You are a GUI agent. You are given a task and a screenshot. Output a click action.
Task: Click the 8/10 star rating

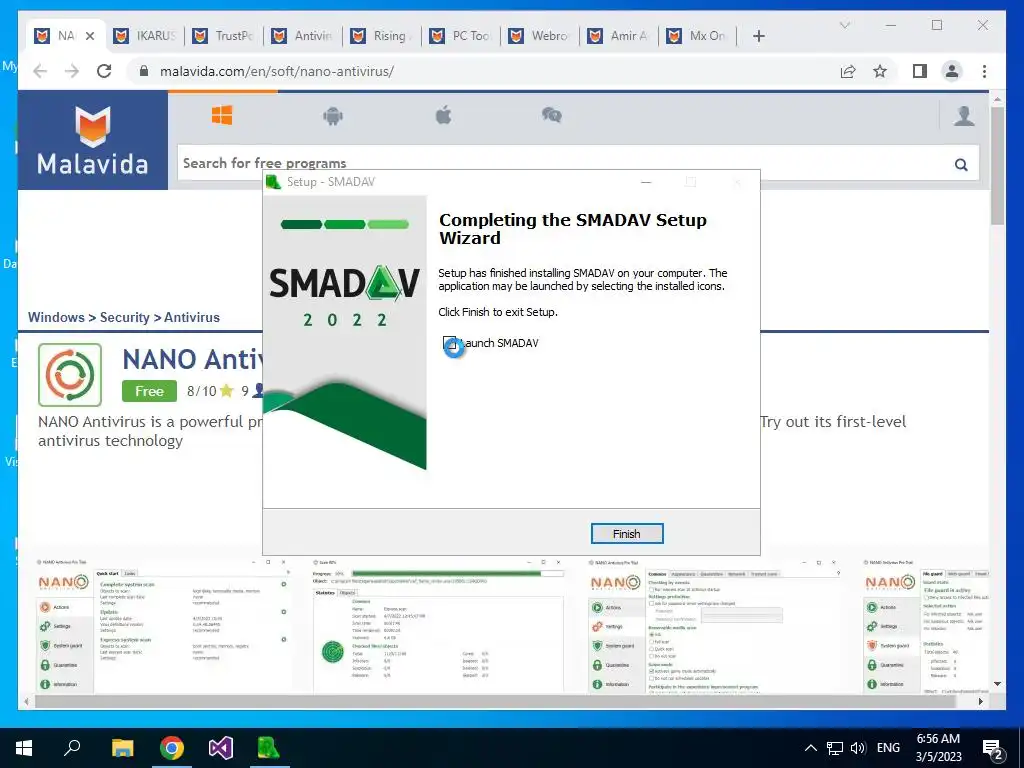point(210,391)
